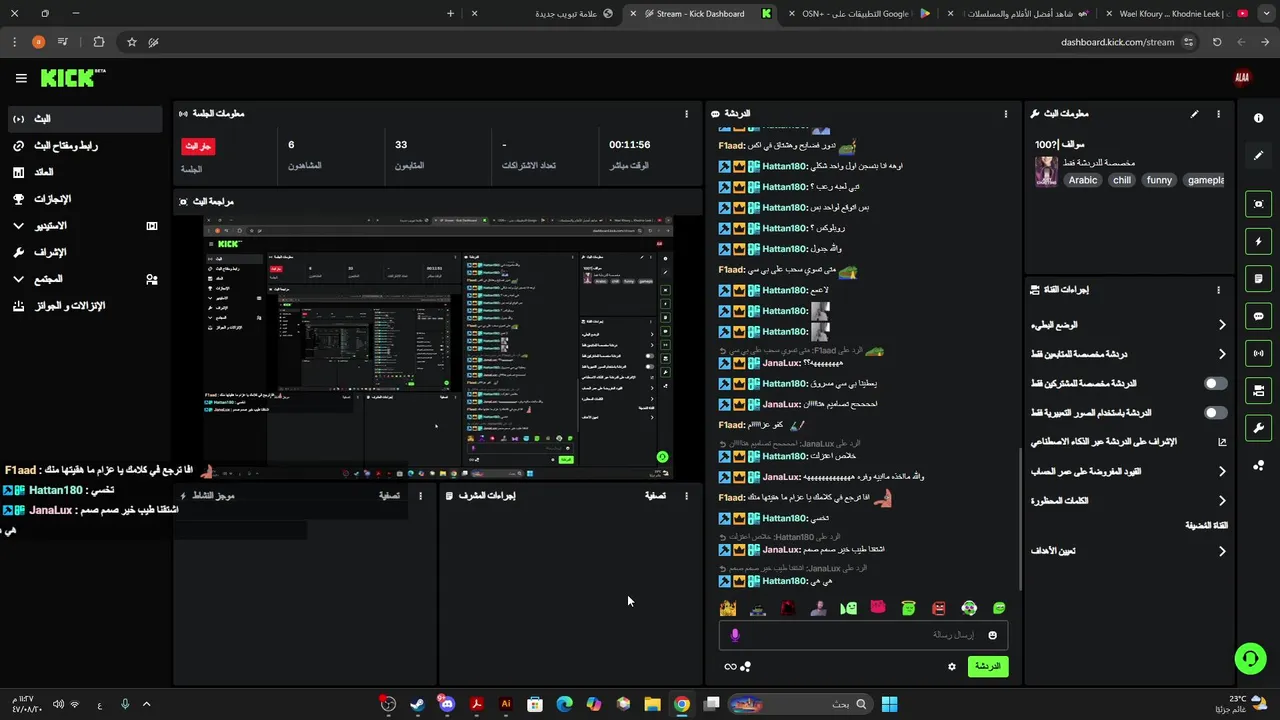
Task: Click the pencil edit icon in right toolbar
Action: [x=1258, y=156]
